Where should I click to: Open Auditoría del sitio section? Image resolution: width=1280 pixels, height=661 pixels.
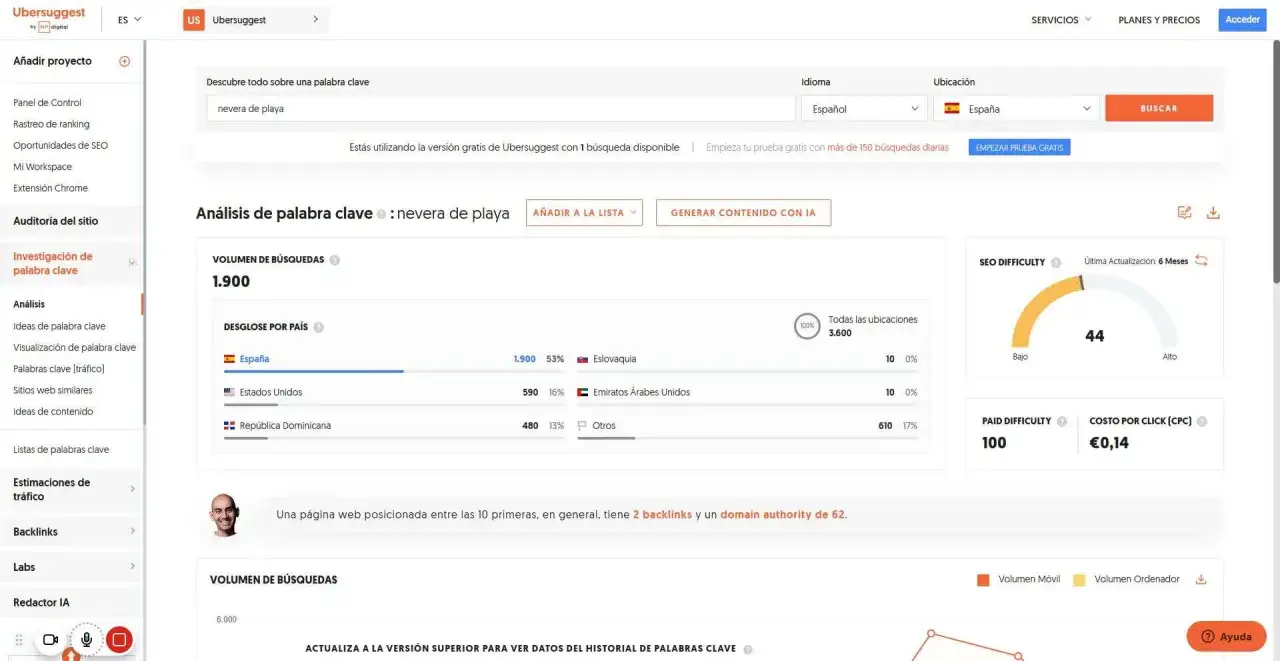point(56,221)
